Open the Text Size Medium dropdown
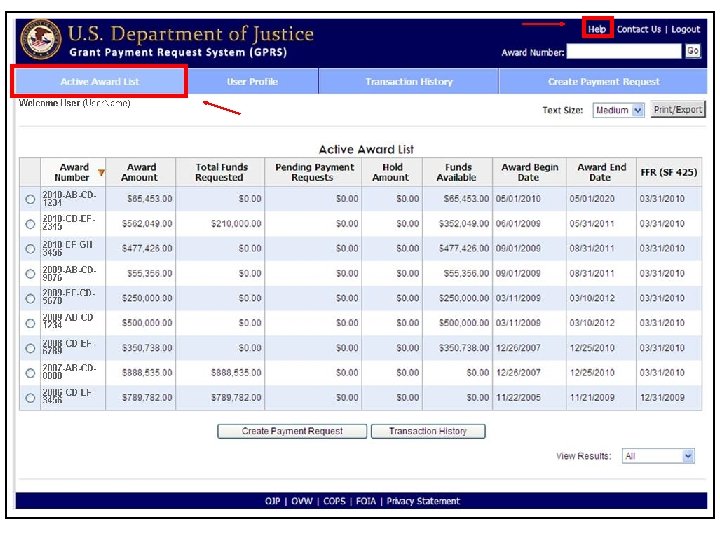720x540 pixels. pyautogui.click(x=619, y=110)
